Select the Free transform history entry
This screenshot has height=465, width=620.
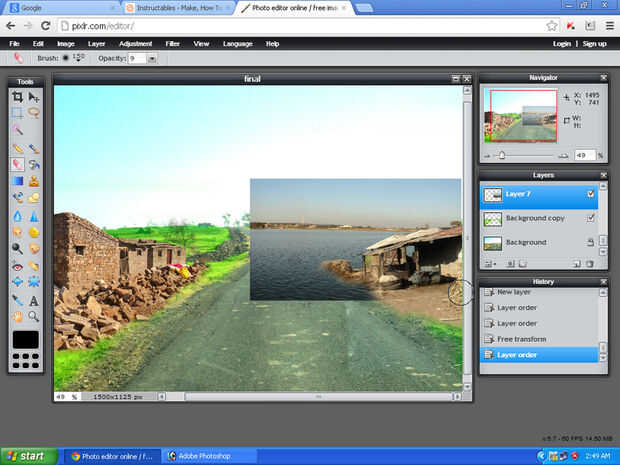tap(539, 339)
